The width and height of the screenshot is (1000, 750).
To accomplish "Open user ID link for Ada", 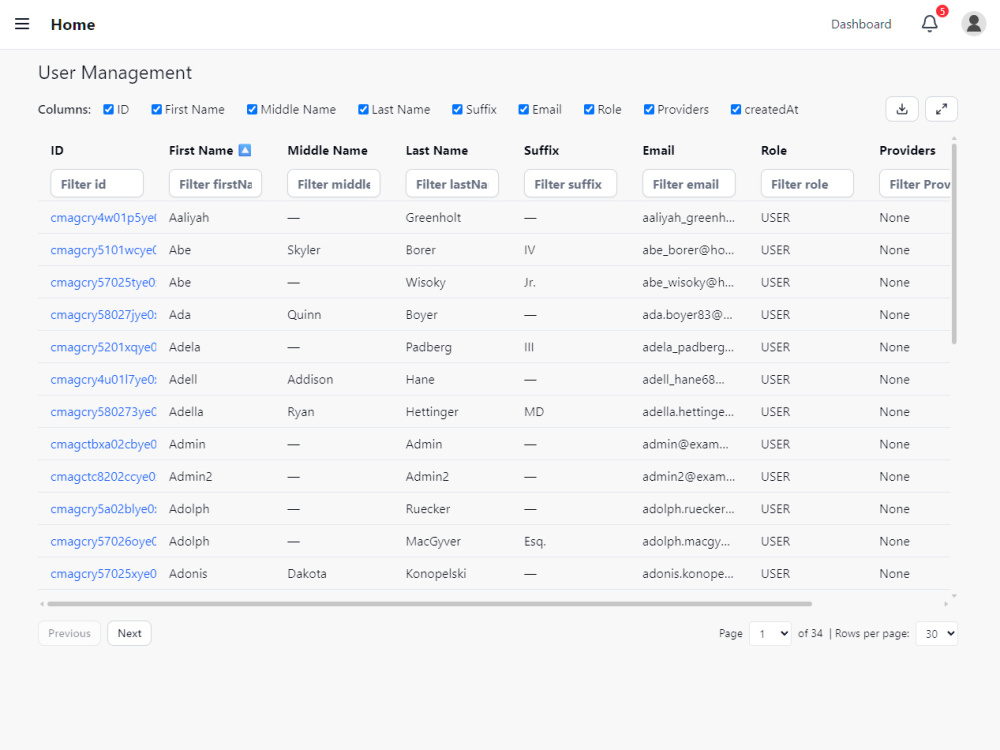I will (x=103, y=314).
